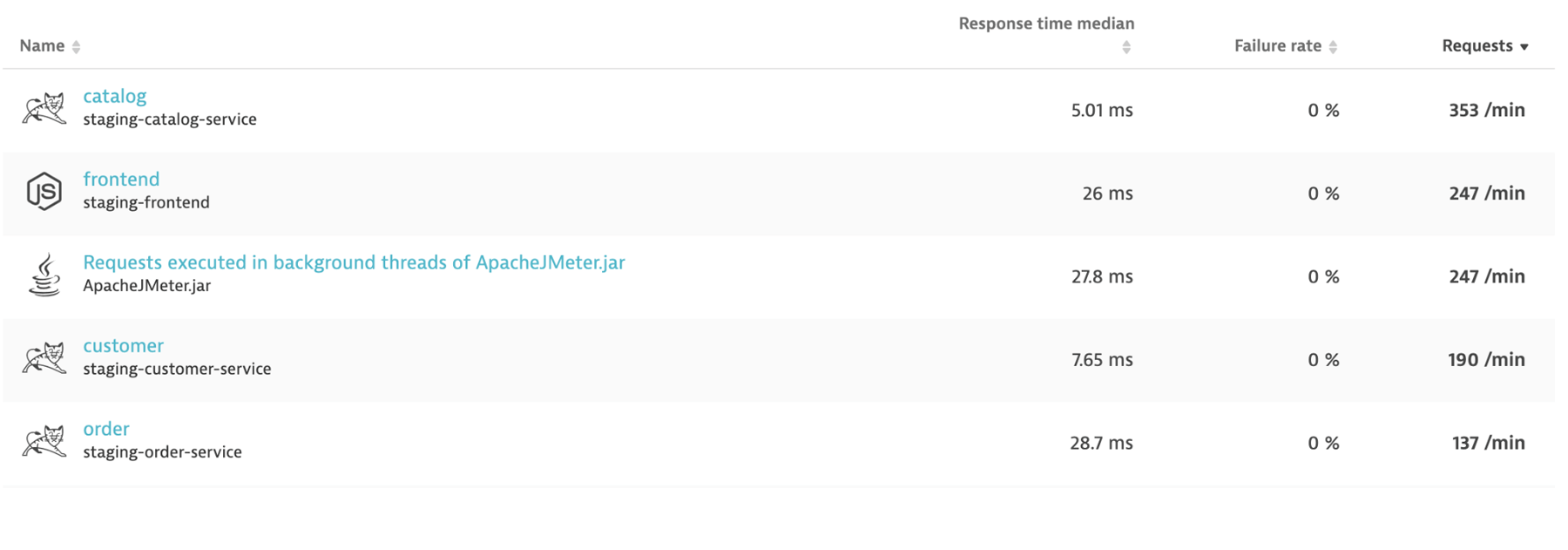Viewport: 1568px width, 550px height.
Task: Open the order service details
Action: (x=106, y=429)
